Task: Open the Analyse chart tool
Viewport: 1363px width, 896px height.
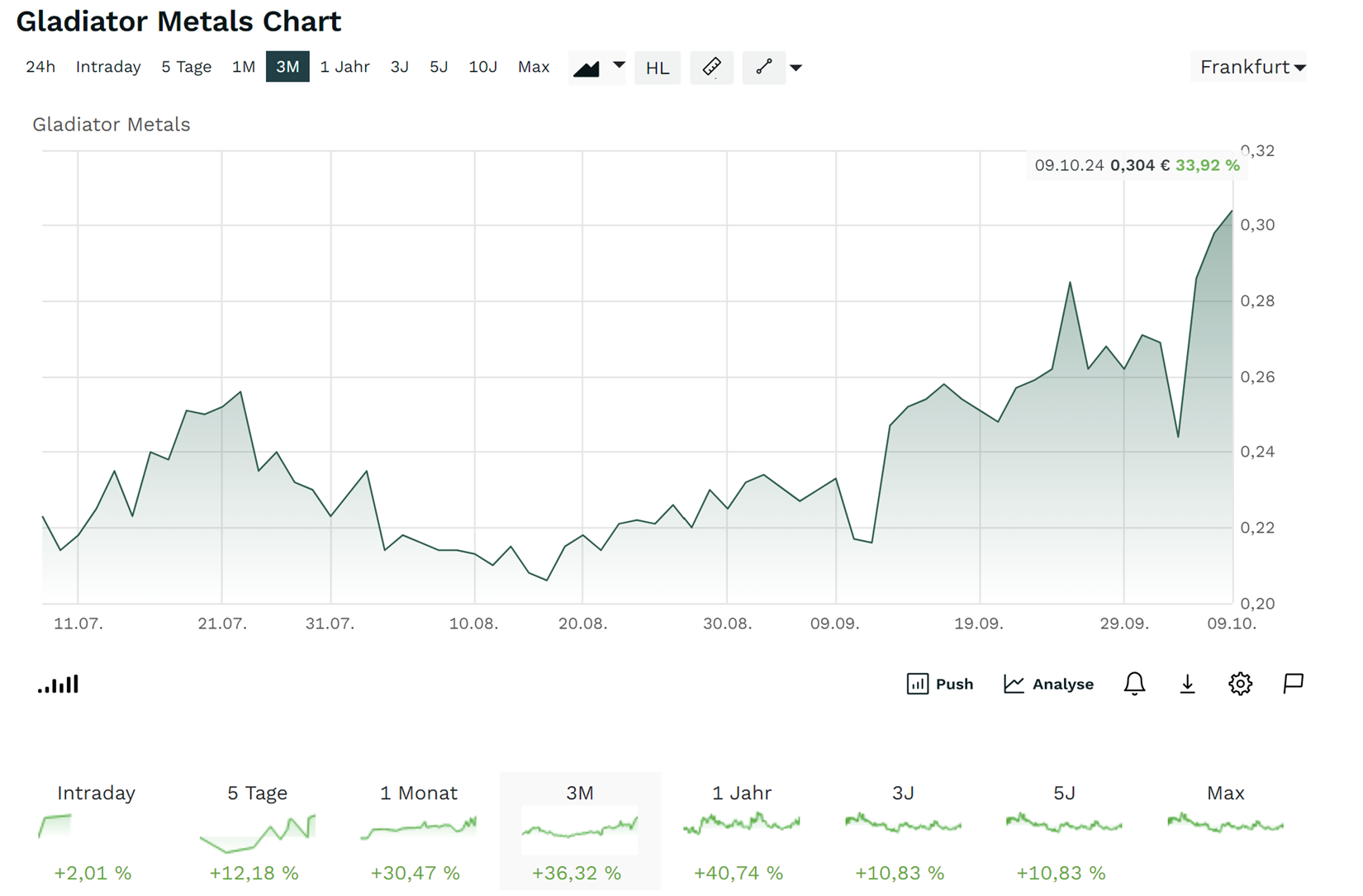Action: [1048, 684]
